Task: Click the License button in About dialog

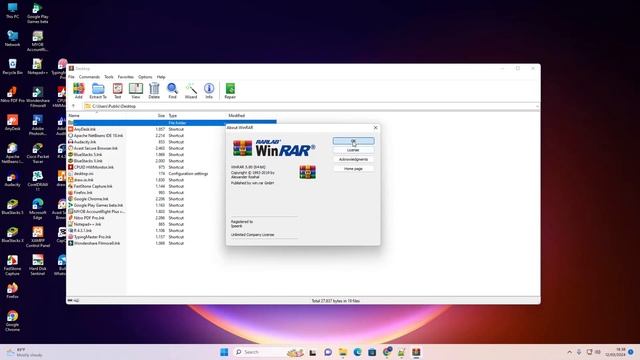Action: 353,150
